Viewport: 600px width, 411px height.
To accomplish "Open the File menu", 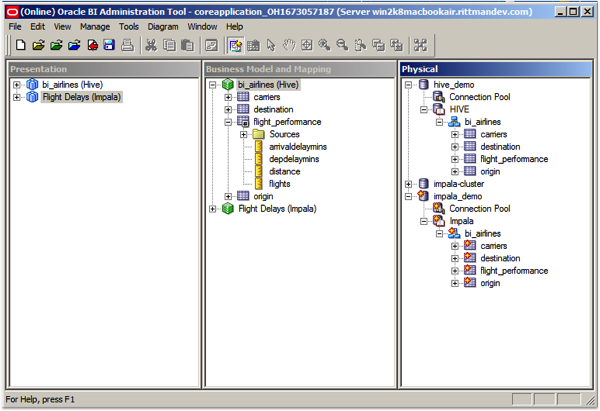I will point(15,27).
